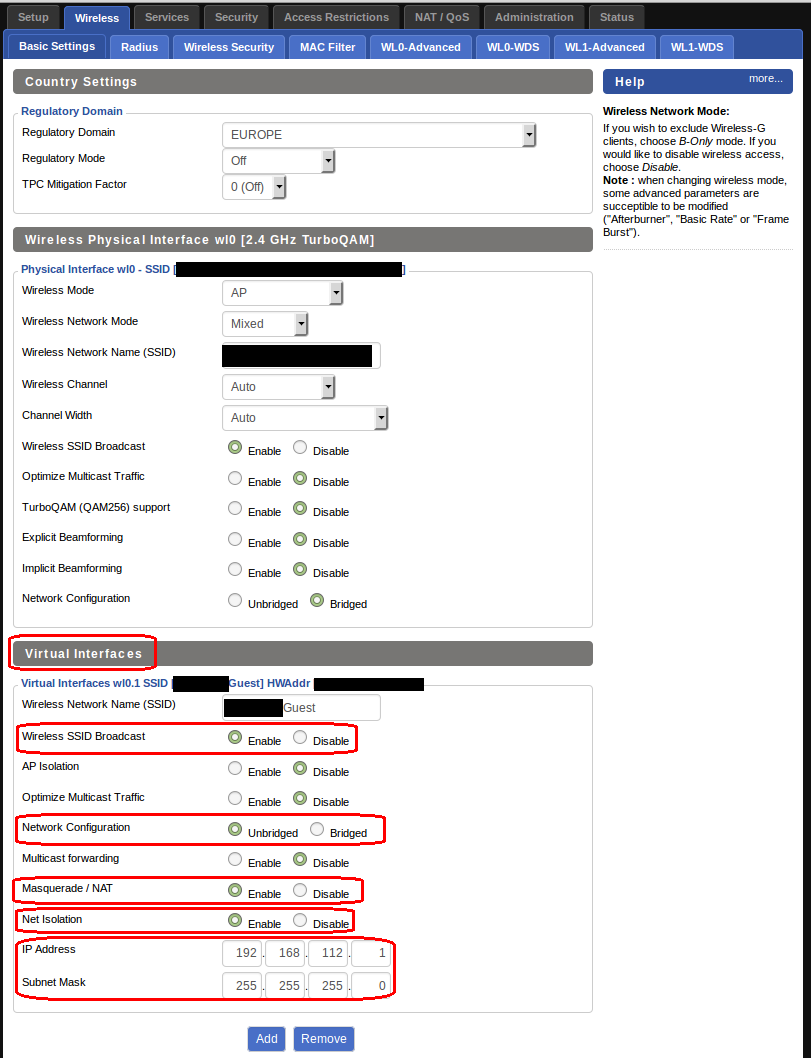This screenshot has height=1058, width=811.
Task: Go to the NAT / QoS tab
Action: click(442, 17)
